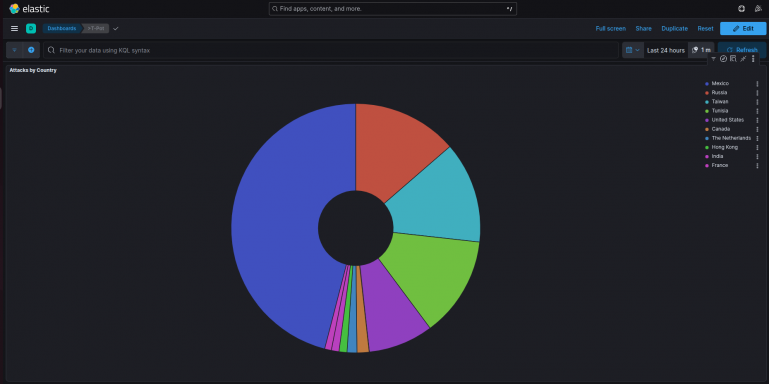769x384 pixels.
Task: Duplicate the dashboard
Action: click(x=674, y=28)
